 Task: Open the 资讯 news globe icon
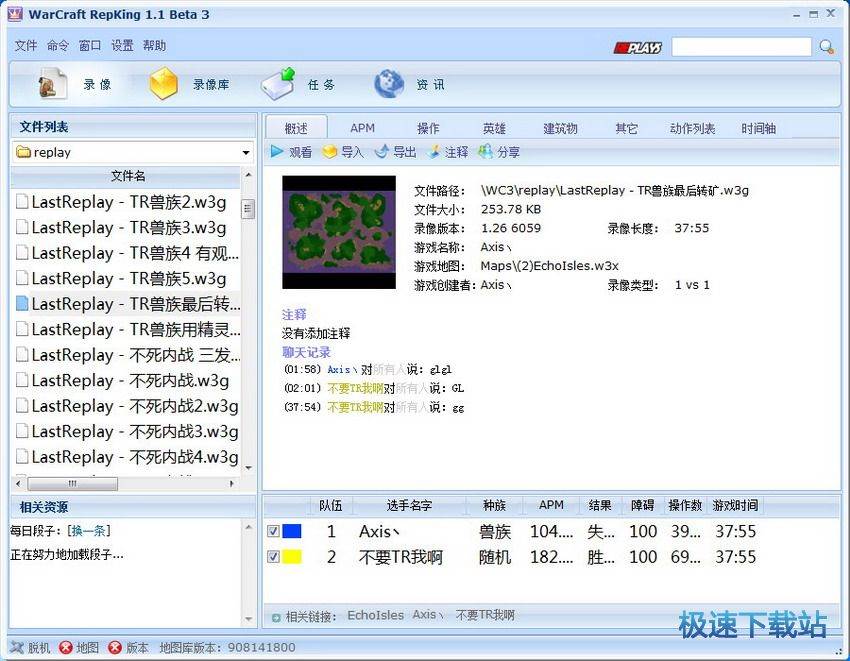pyautogui.click(x=389, y=85)
